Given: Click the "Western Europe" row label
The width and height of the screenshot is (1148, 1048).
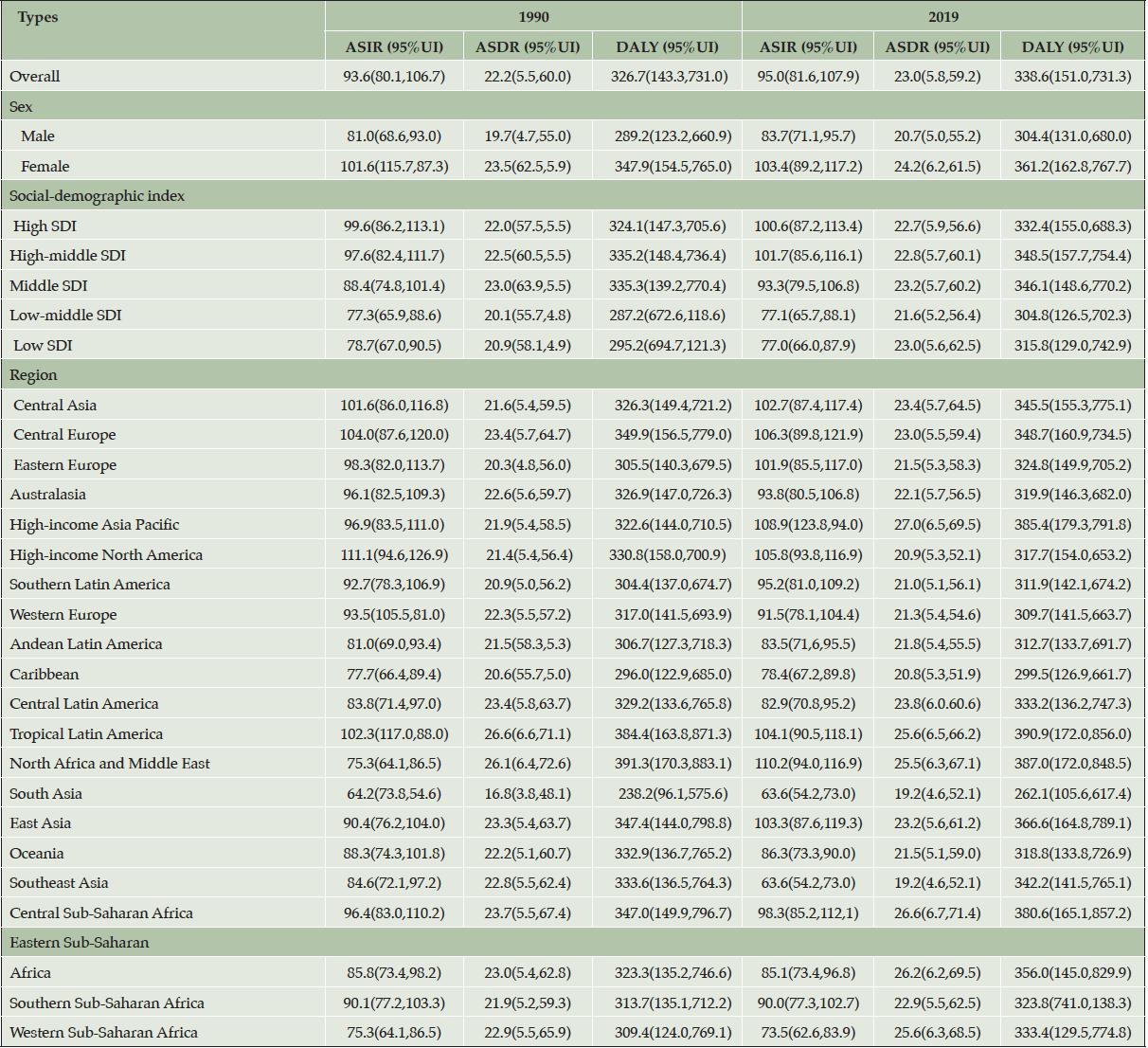Looking at the screenshot, I should pos(63,615).
